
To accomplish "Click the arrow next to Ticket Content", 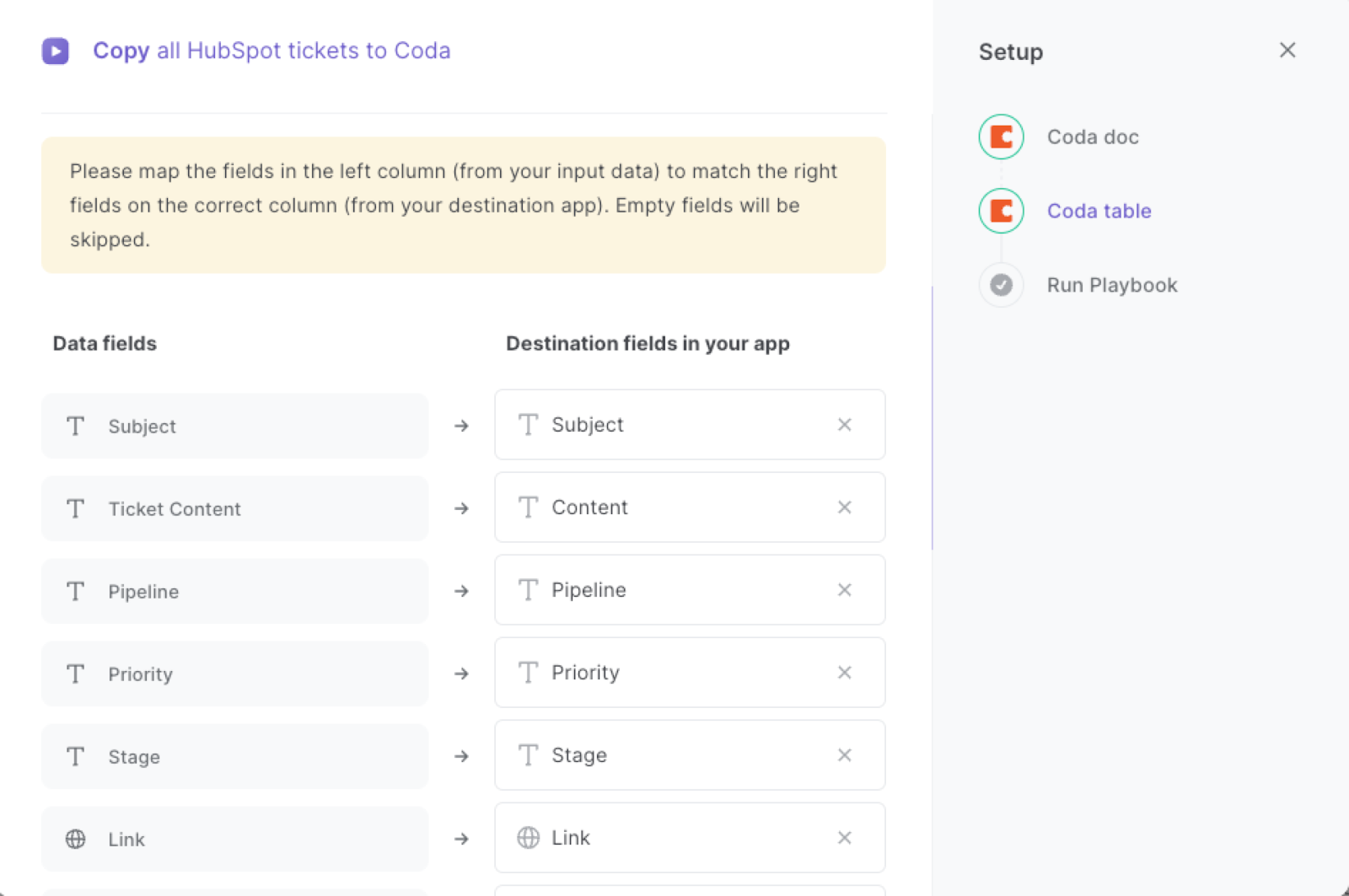I will tap(461, 509).
